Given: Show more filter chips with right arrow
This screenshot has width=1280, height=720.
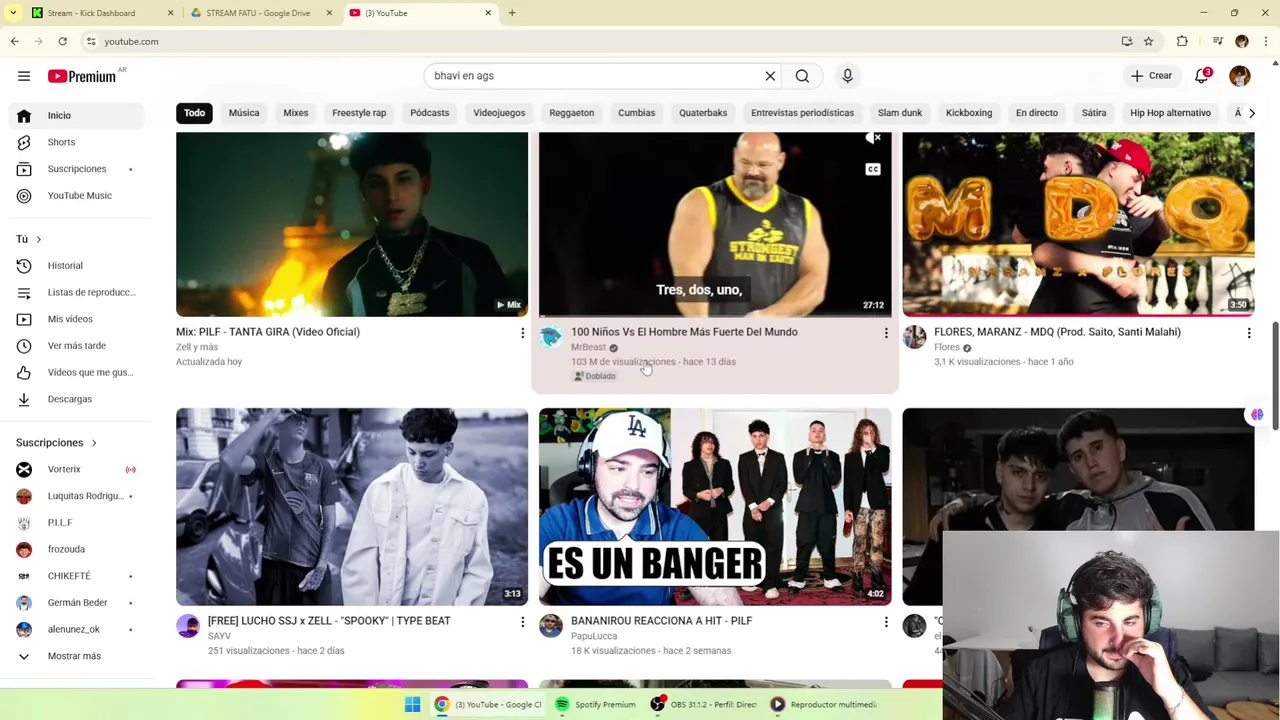Looking at the screenshot, I should coord(1251,113).
